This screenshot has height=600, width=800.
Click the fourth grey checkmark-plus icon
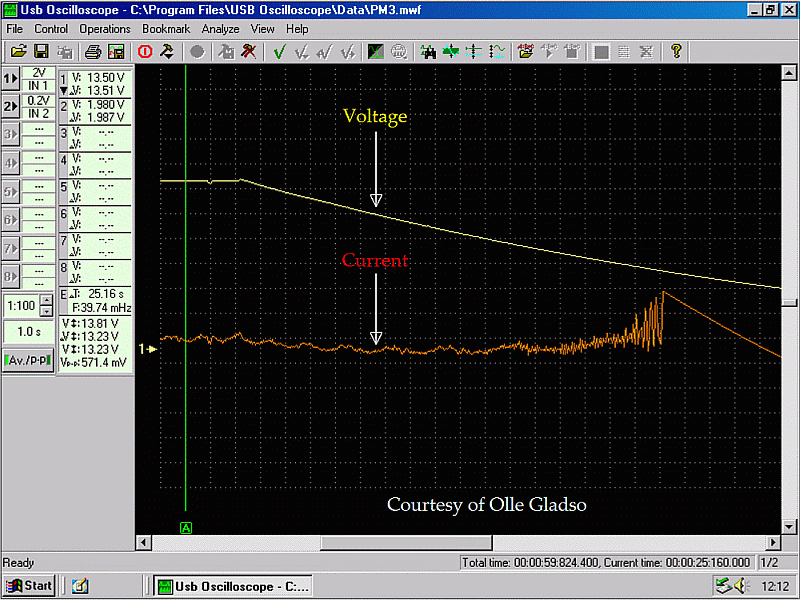pos(348,52)
